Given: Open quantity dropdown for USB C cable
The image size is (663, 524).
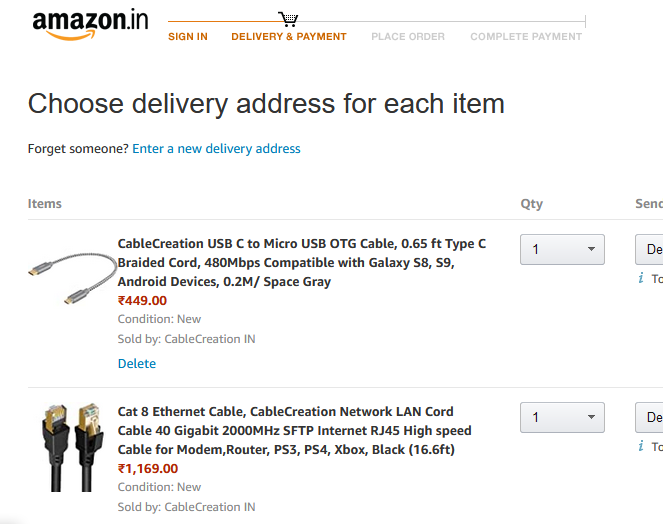Looking at the screenshot, I should tap(562, 250).
